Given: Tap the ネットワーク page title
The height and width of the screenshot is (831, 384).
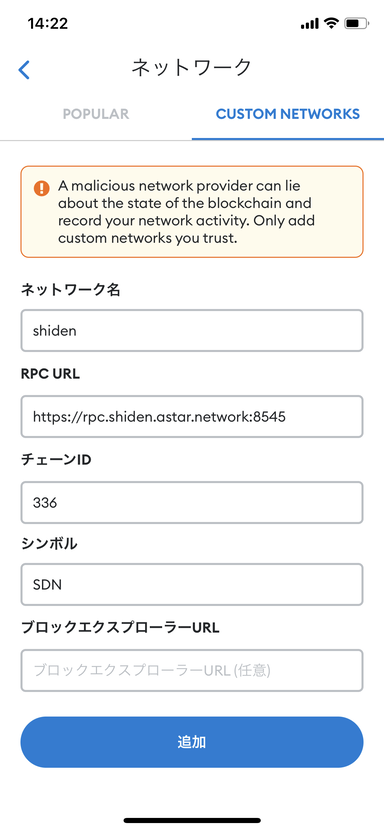Looking at the screenshot, I should [191, 68].
